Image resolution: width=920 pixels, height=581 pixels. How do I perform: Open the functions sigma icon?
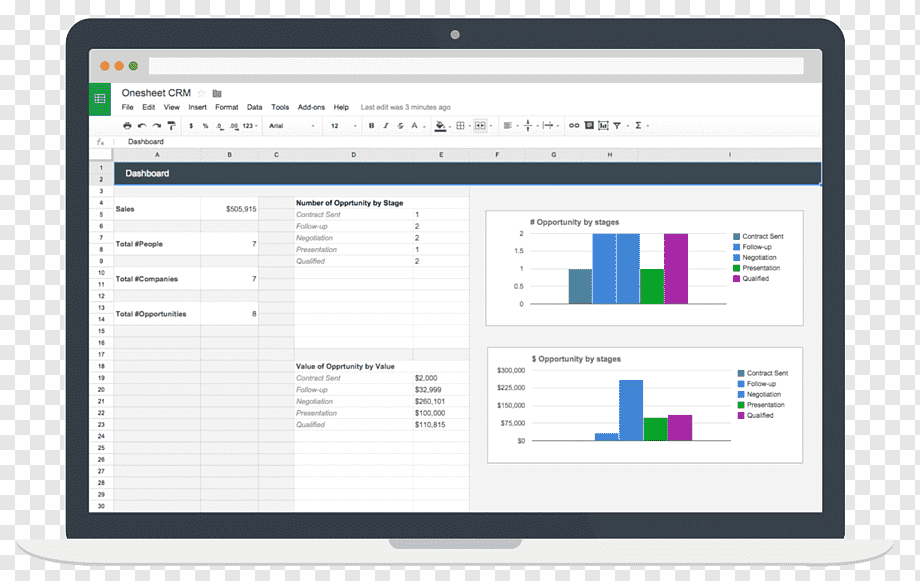[x=638, y=126]
